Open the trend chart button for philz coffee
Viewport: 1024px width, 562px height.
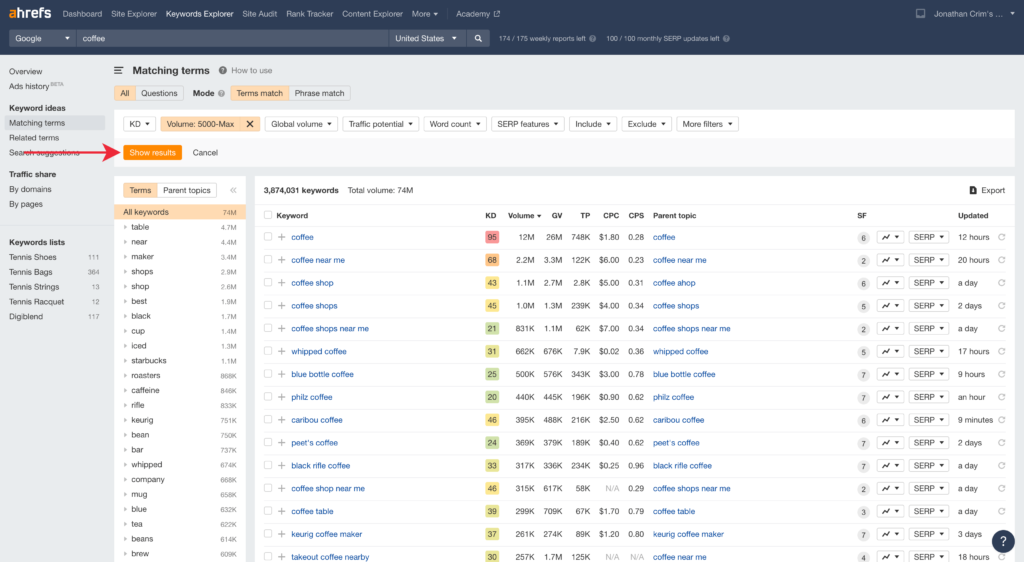click(890, 397)
